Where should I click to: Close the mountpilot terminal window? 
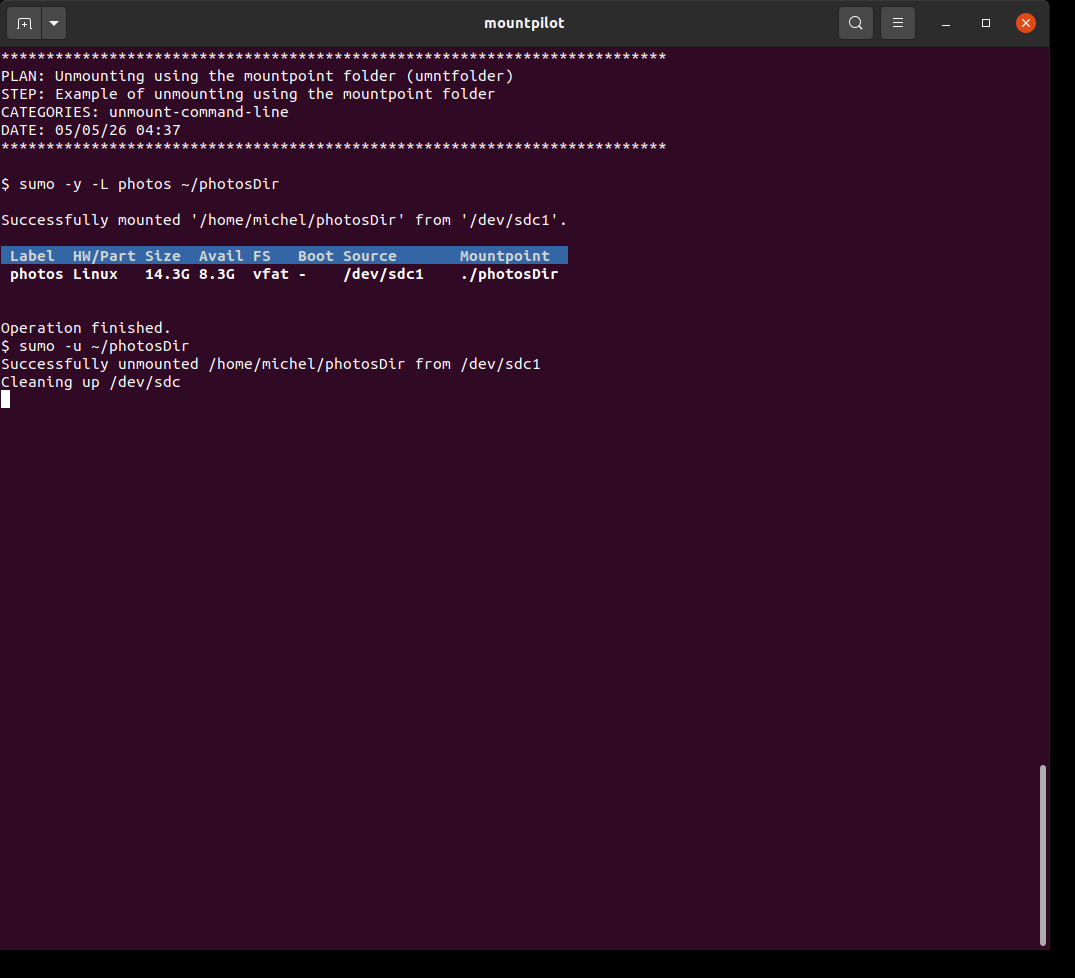tap(1026, 23)
